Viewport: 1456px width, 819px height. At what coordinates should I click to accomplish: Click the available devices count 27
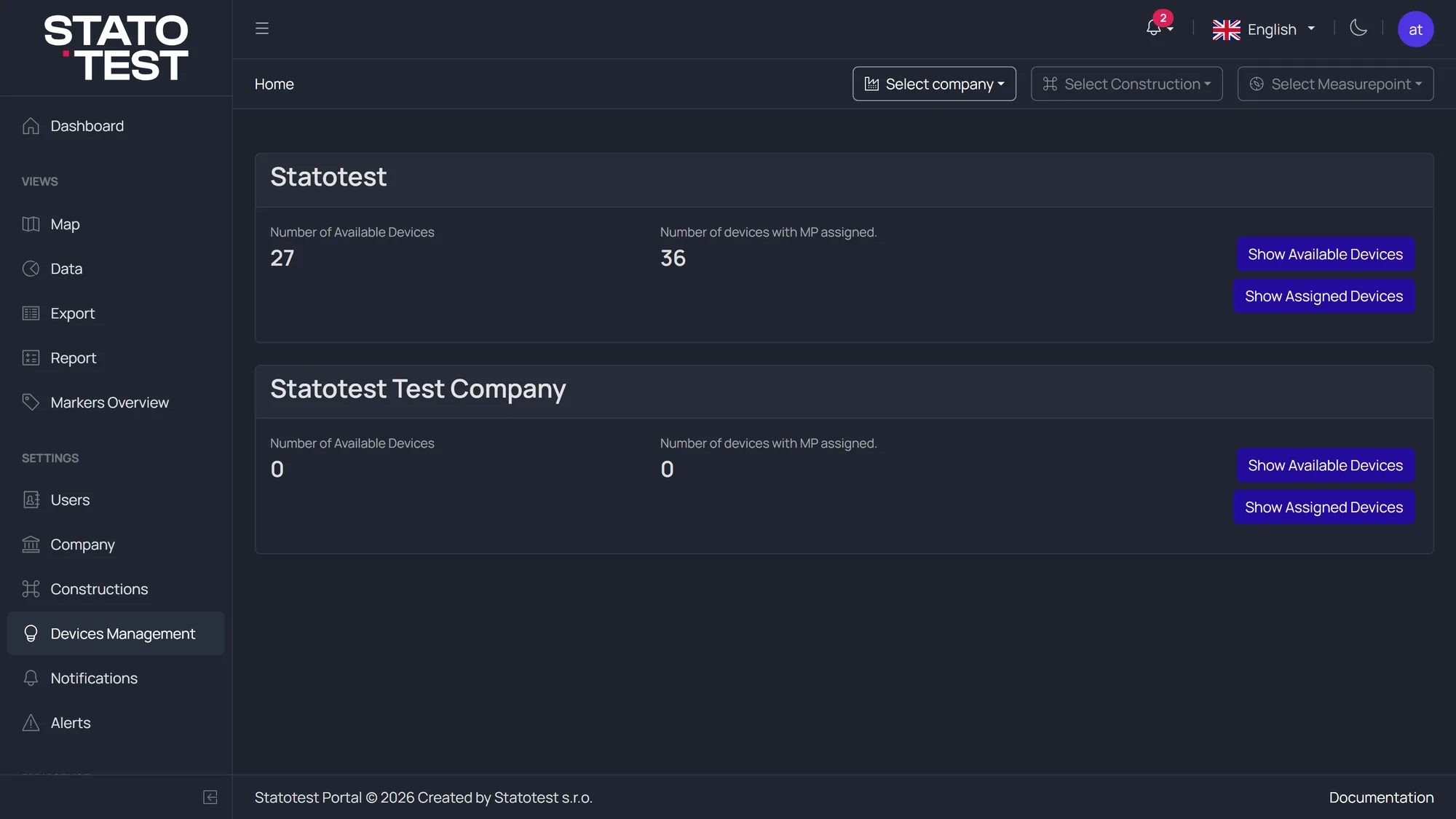point(282,258)
